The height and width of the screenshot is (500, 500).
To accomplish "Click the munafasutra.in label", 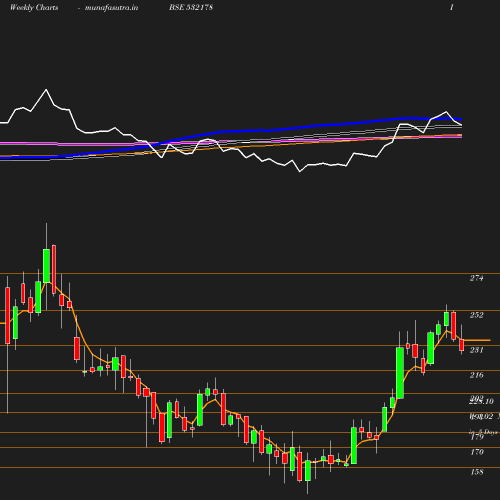I will pyautogui.click(x=111, y=7).
